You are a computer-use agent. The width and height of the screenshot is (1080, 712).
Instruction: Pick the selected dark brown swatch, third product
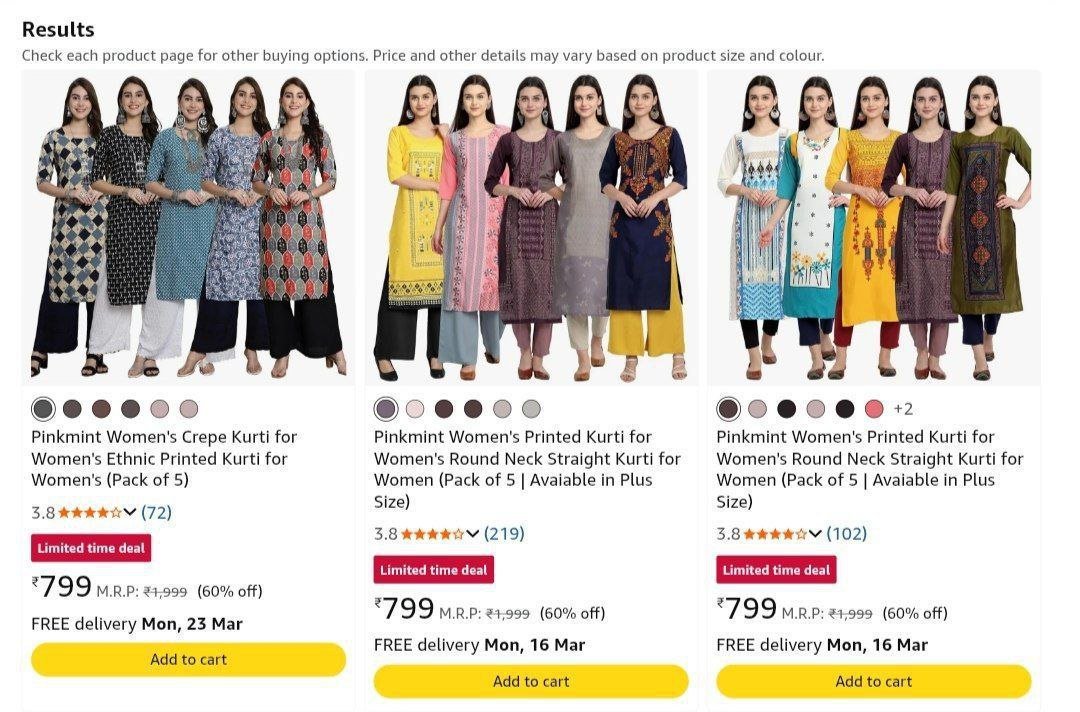(729, 409)
